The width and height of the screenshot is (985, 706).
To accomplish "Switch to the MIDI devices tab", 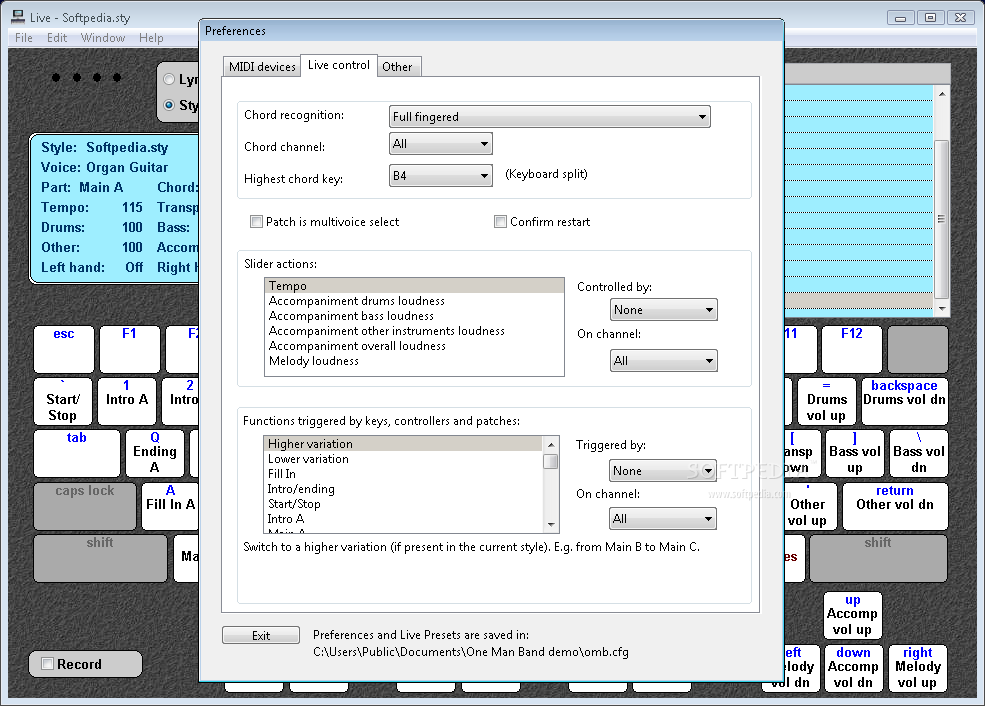I will click(x=261, y=67).
